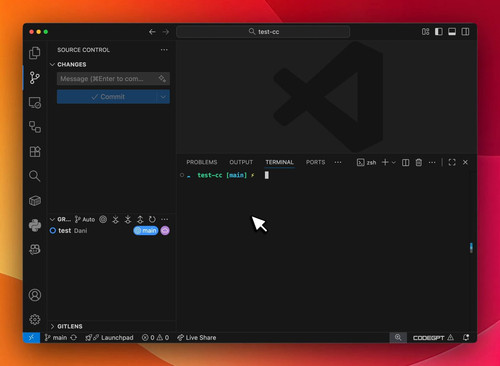Synchronize changes icon in status bar
The image size is (500, 366).
click(x=74, y=338)
